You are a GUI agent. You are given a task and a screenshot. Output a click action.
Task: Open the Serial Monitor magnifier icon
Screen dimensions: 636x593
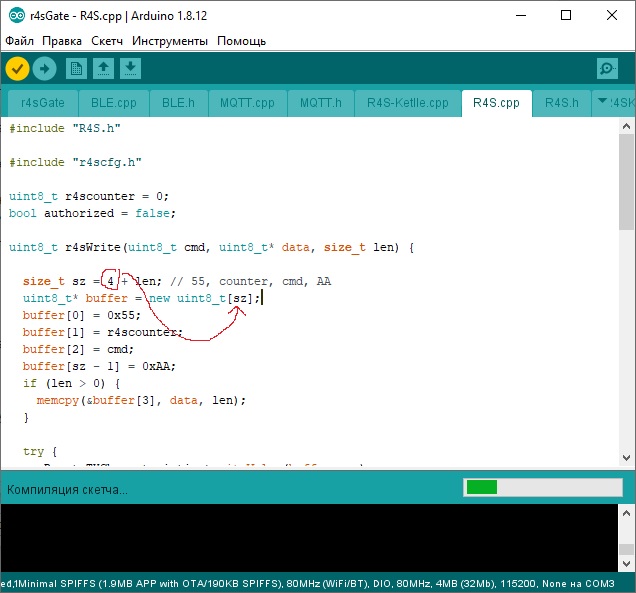pyautogui.click(x=606, y=68)
